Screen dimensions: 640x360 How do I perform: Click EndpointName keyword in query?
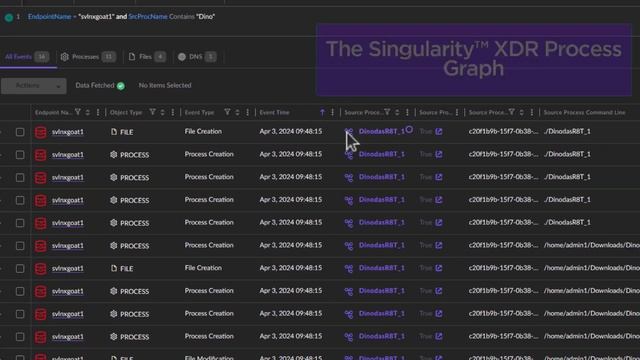[x=49, y=17]
